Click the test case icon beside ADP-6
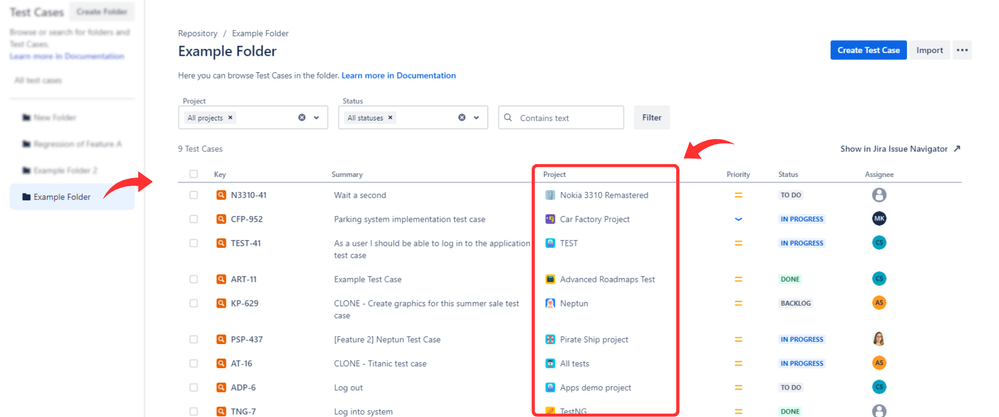Viewport: 999px width, 417px height. 221,387
